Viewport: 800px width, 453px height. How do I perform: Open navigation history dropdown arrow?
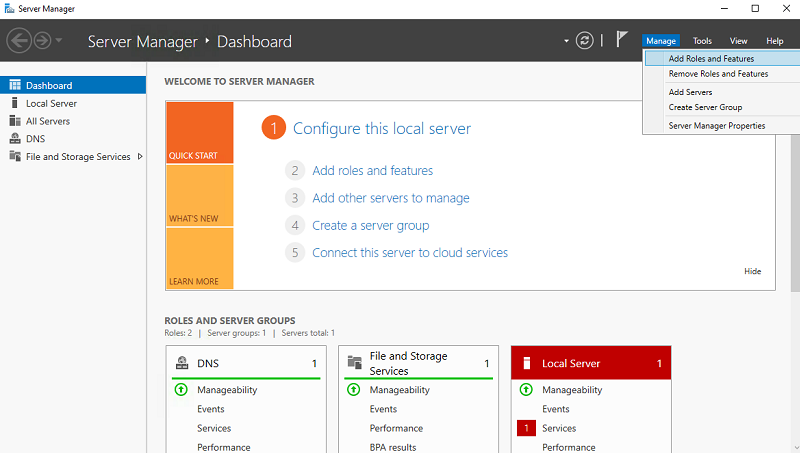pos(59,40)
